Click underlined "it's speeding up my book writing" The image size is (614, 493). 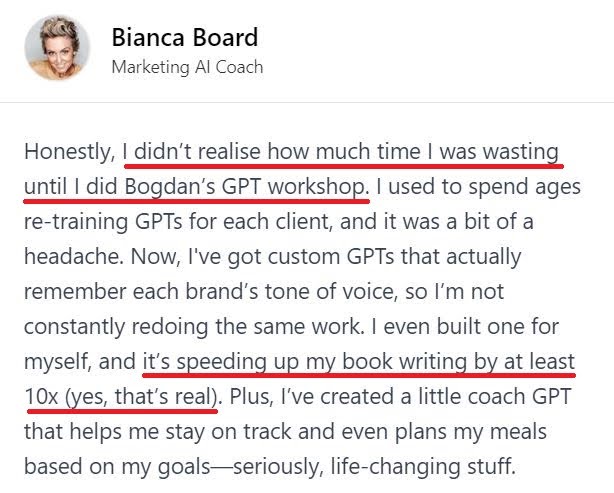361,363
